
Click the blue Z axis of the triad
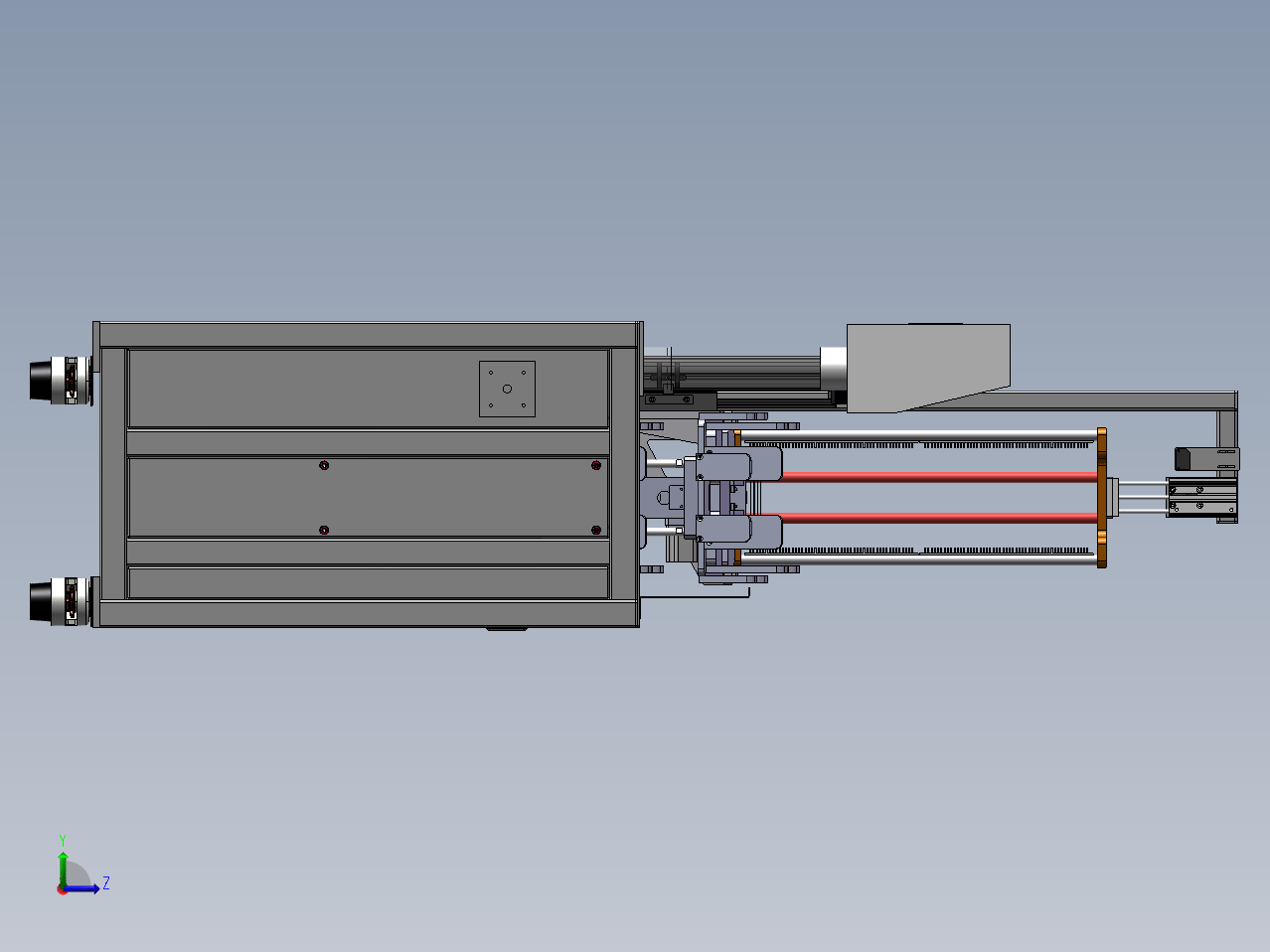coord(82,888)
